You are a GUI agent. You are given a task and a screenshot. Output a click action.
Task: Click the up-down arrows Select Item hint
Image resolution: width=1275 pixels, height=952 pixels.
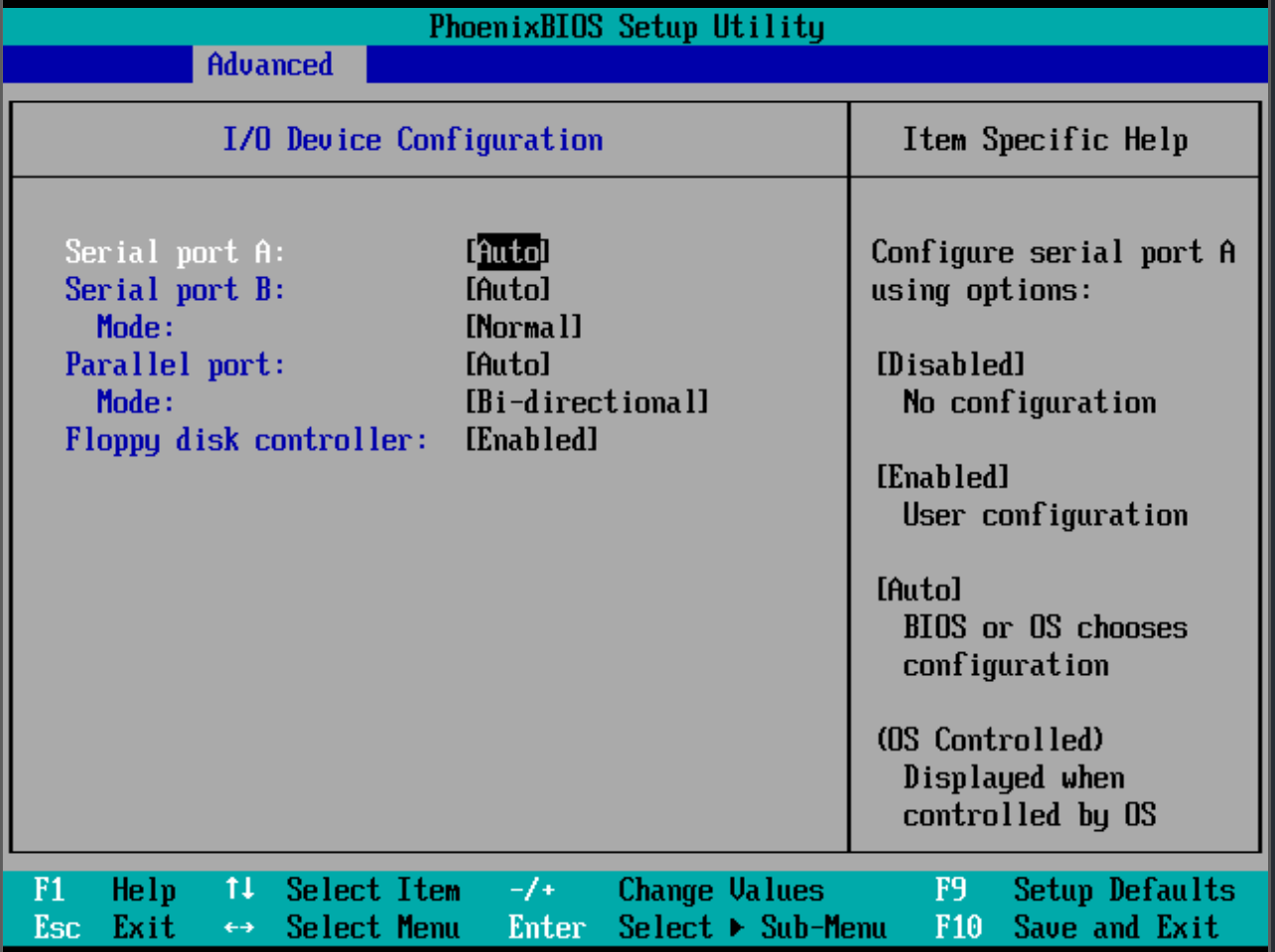343,889
